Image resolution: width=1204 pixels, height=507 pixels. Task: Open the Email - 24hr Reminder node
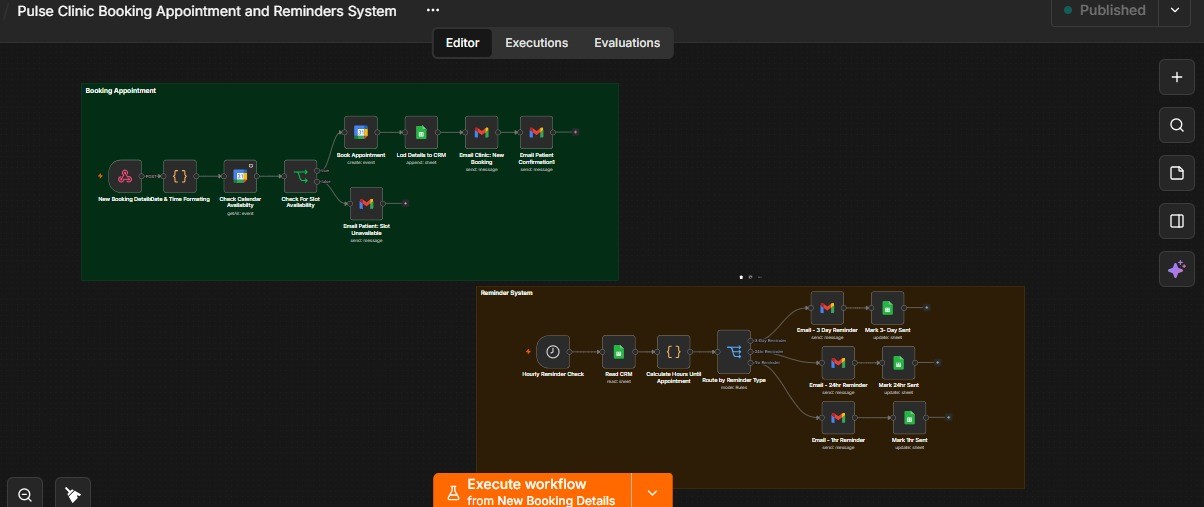838,362
